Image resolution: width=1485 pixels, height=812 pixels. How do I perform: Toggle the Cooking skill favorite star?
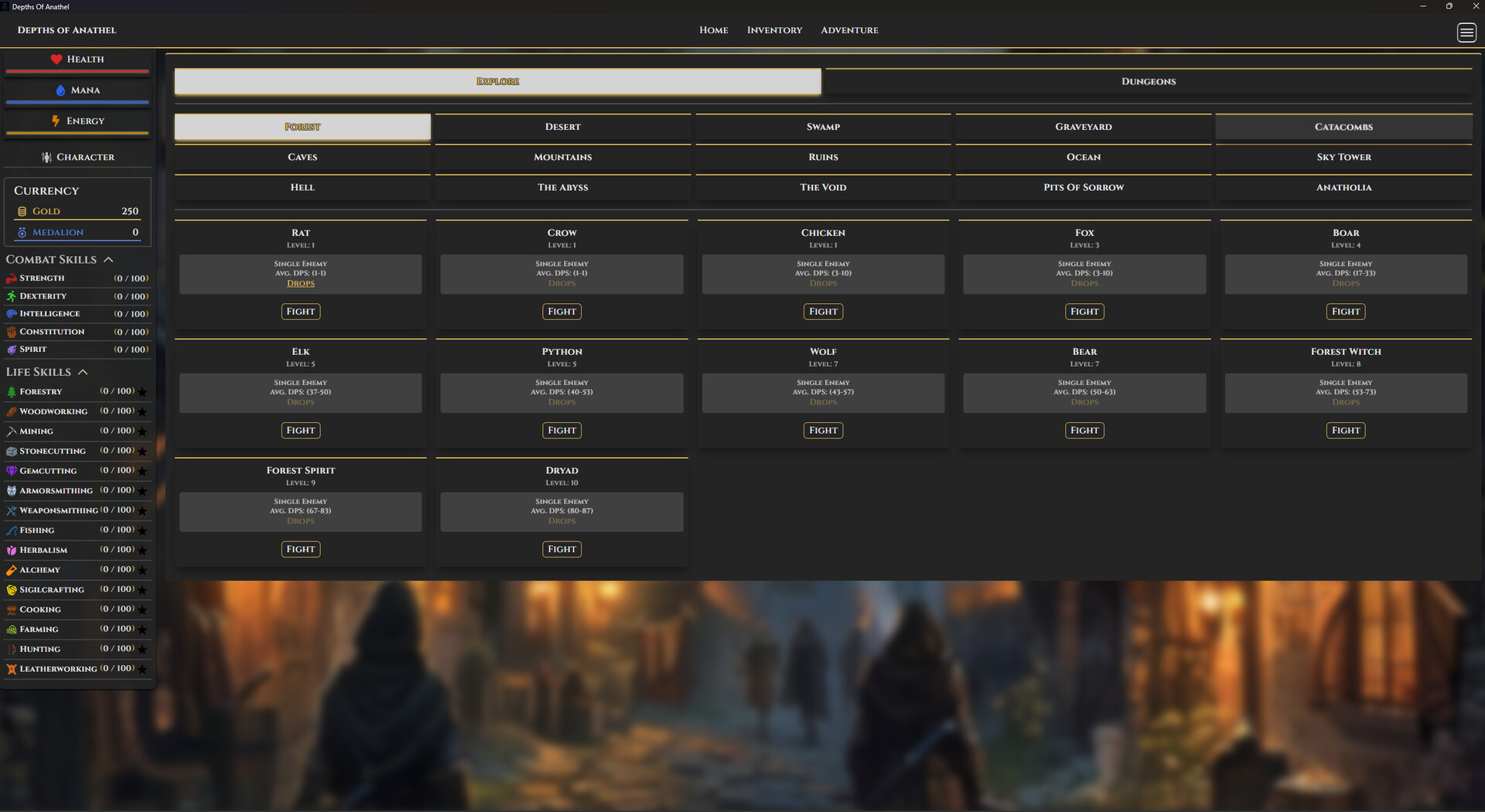(143, 609)
